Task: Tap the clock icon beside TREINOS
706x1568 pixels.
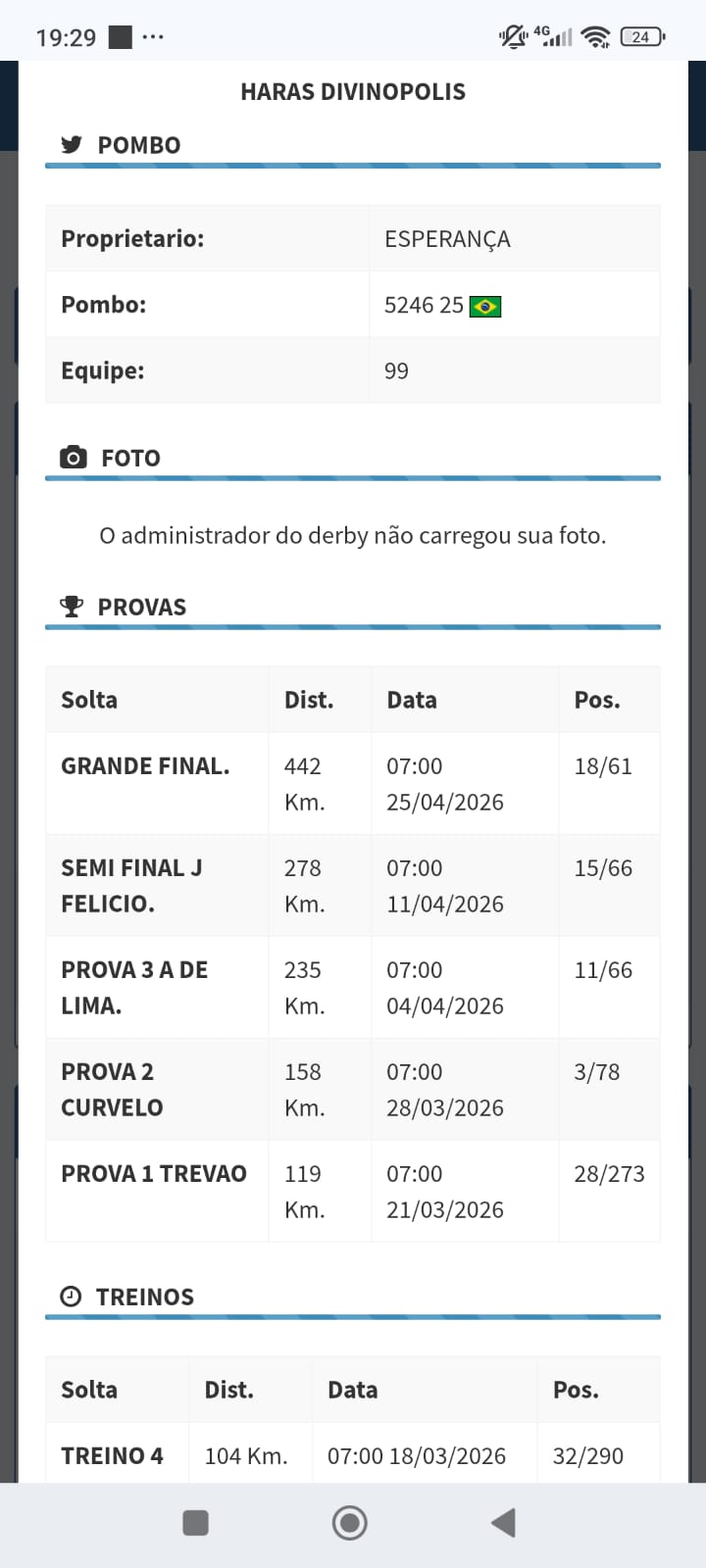Action: (72, 1297)
